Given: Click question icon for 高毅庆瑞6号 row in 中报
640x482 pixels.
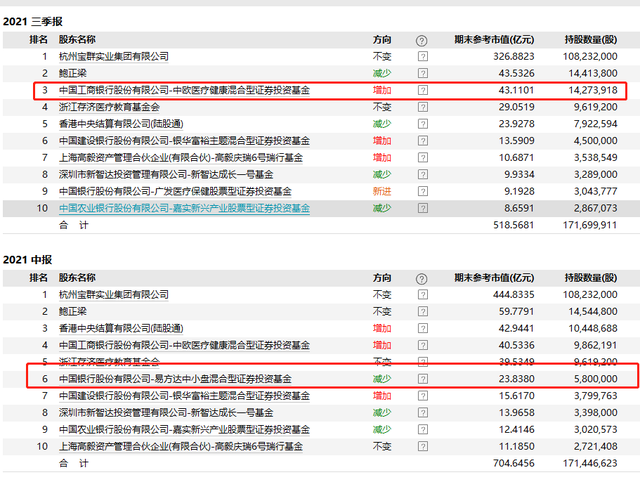Looking at the screenshot, I should [x=423, y=446].
